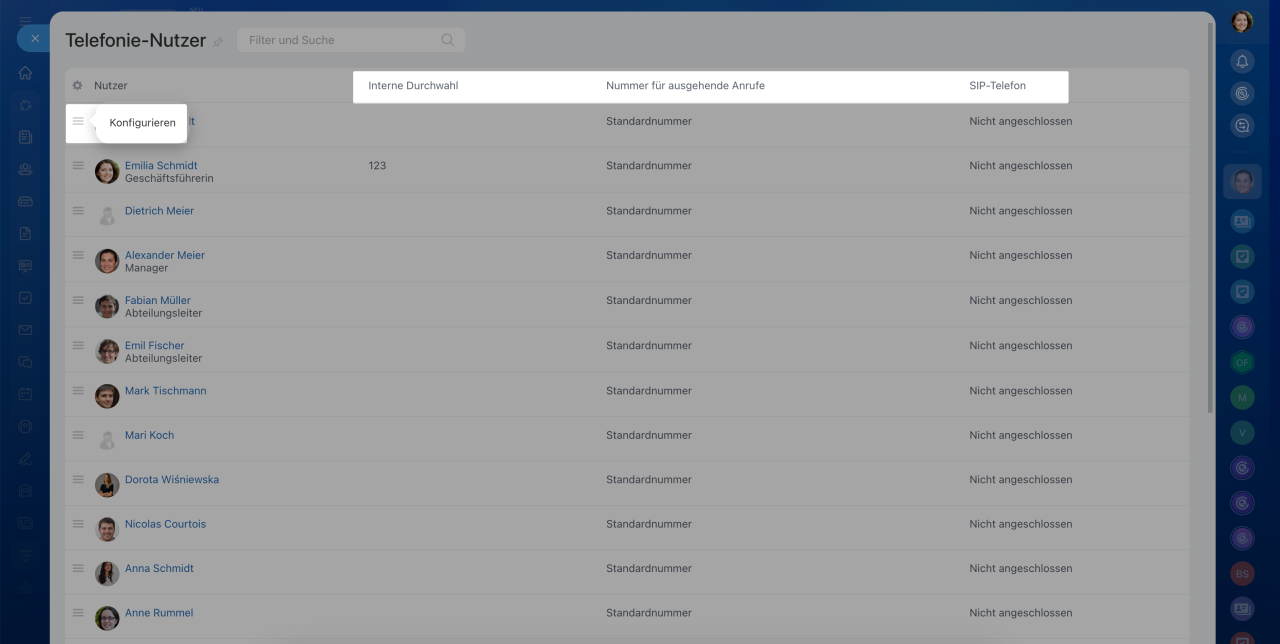Open row menu for Dorota Wiśniewska
The height and width of the screenshot is (644, 1280).
(x=78, y=479)
